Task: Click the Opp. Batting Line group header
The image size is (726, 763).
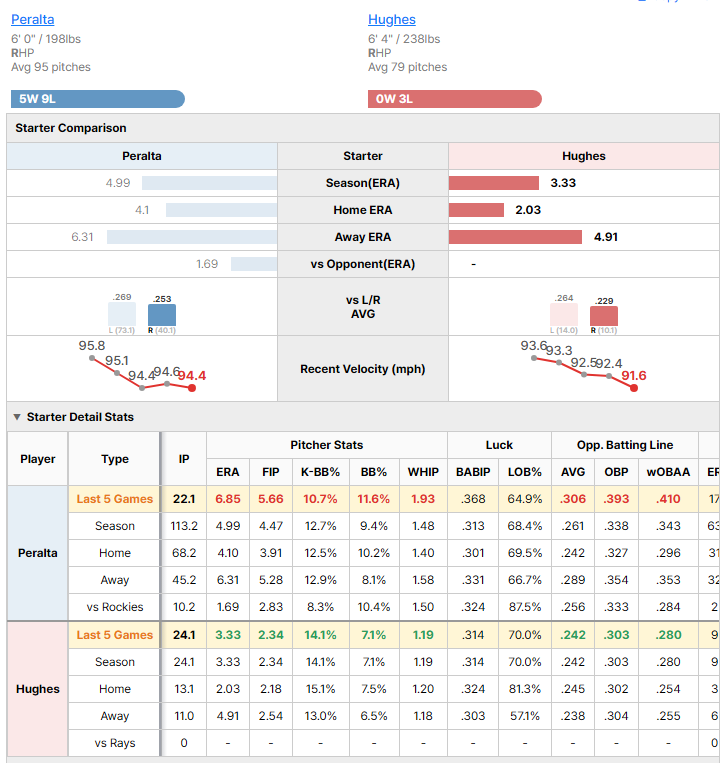Action: 625,445
